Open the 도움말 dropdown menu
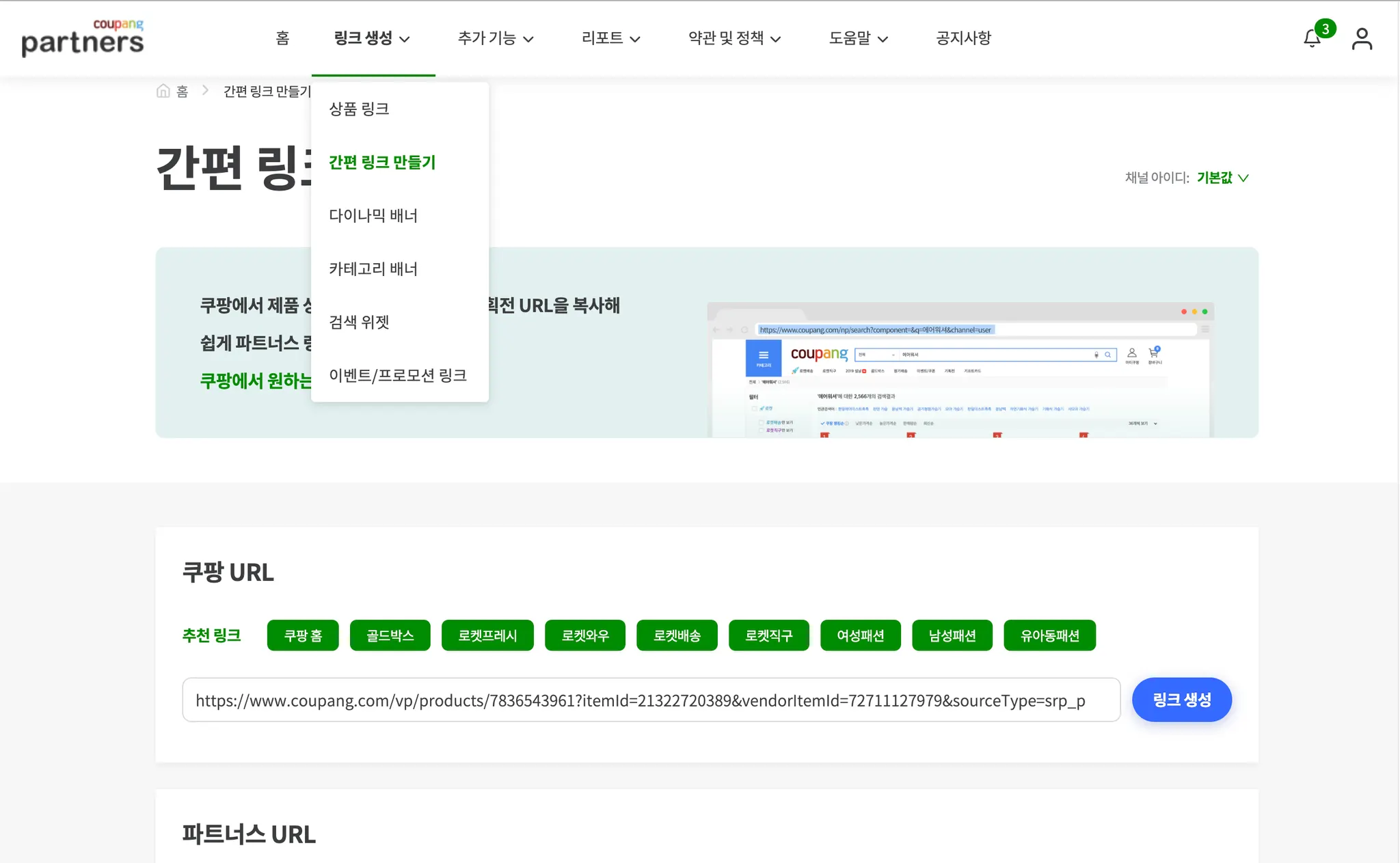The width and height of the screenshot is (1400, 863). pyautogui.click(x=858, y=38)
